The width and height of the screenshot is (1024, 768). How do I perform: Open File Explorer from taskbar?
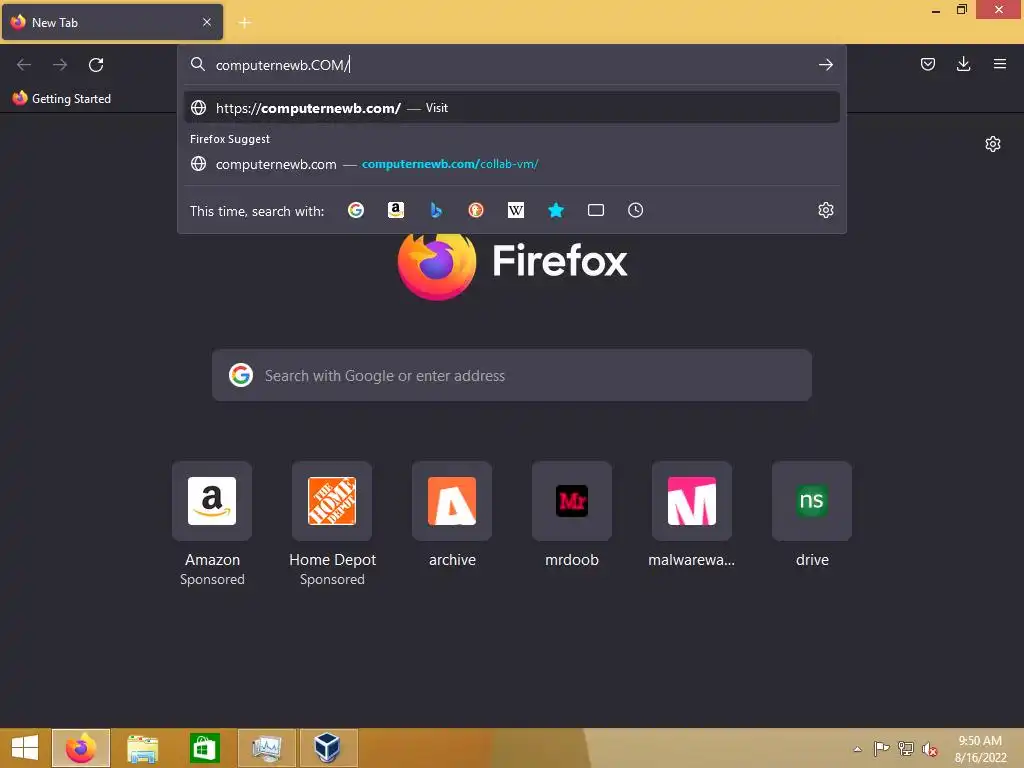coord(142,748)
